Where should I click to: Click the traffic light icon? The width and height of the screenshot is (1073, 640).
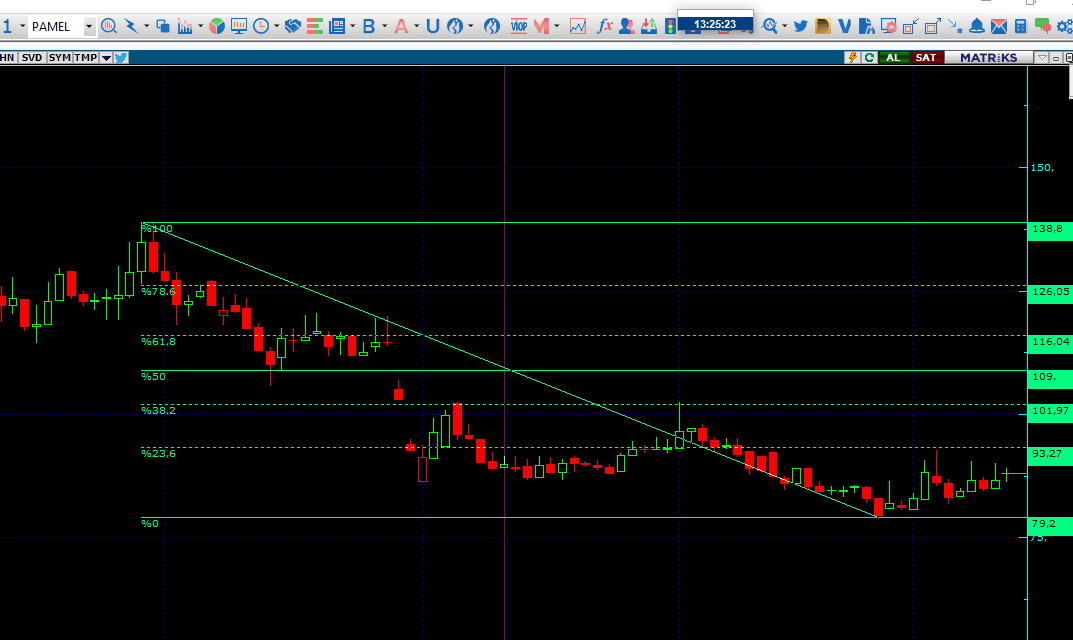(670, 26)
